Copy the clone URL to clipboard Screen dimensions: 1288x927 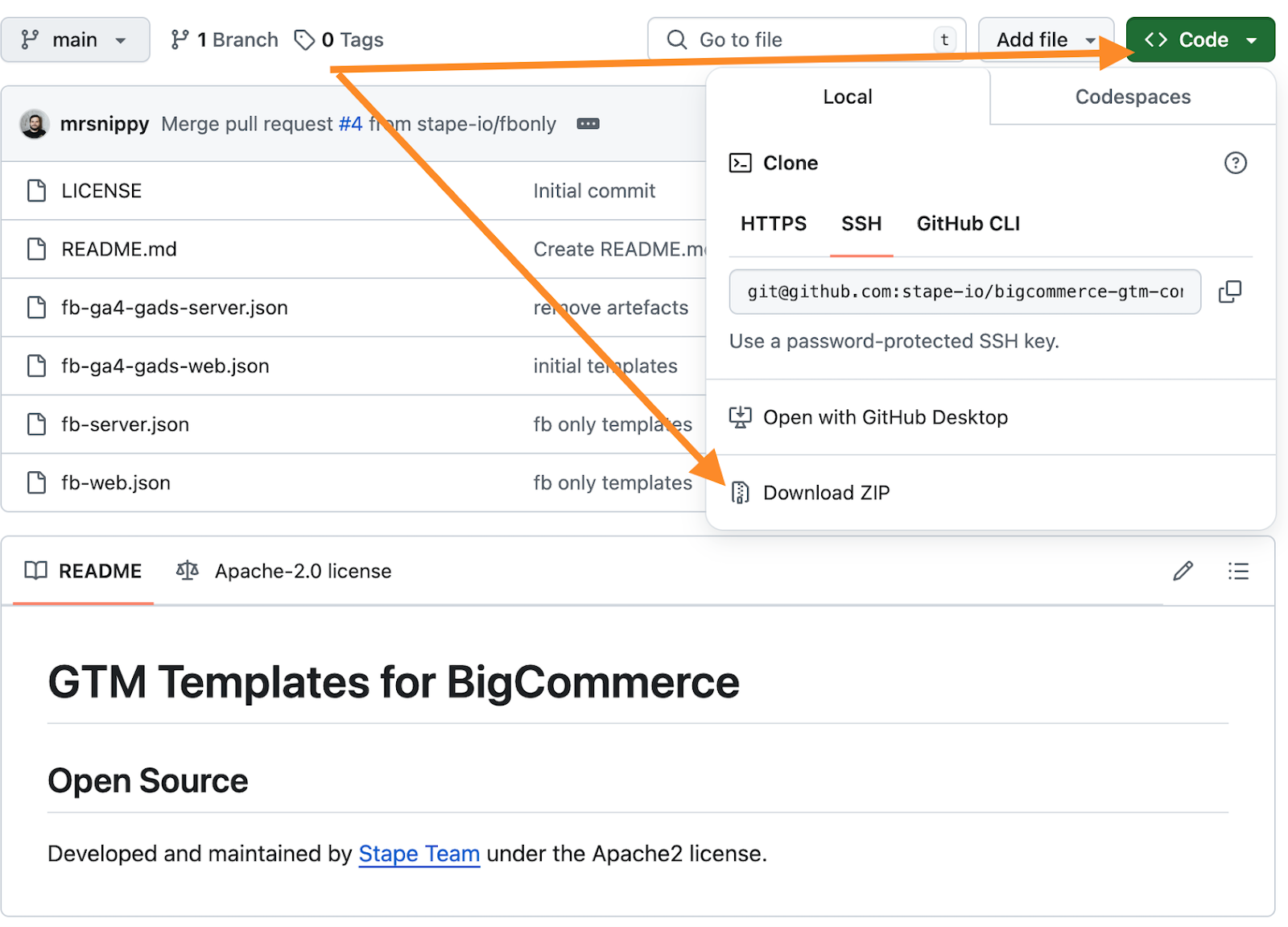(1230, 292)
